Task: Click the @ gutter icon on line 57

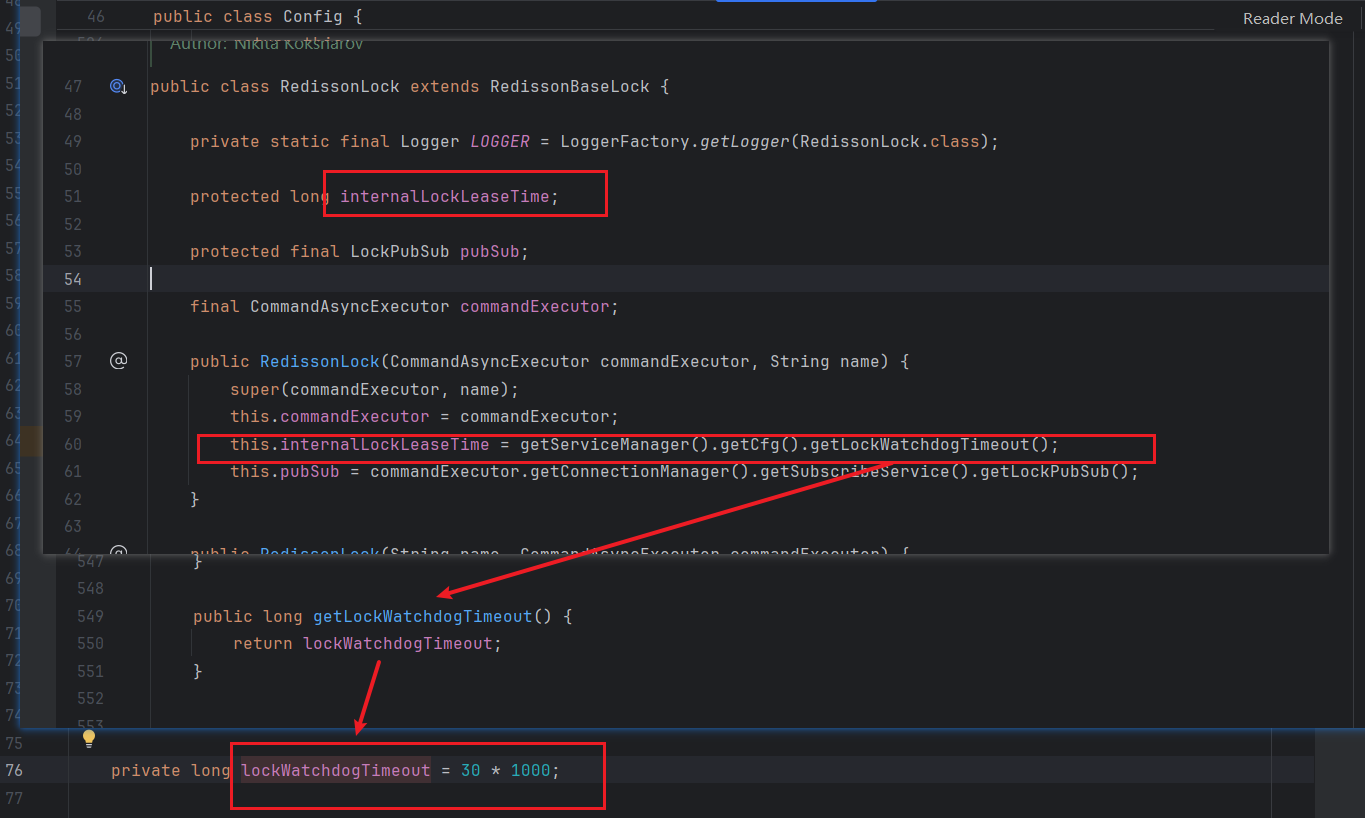Action: point(118,361)
